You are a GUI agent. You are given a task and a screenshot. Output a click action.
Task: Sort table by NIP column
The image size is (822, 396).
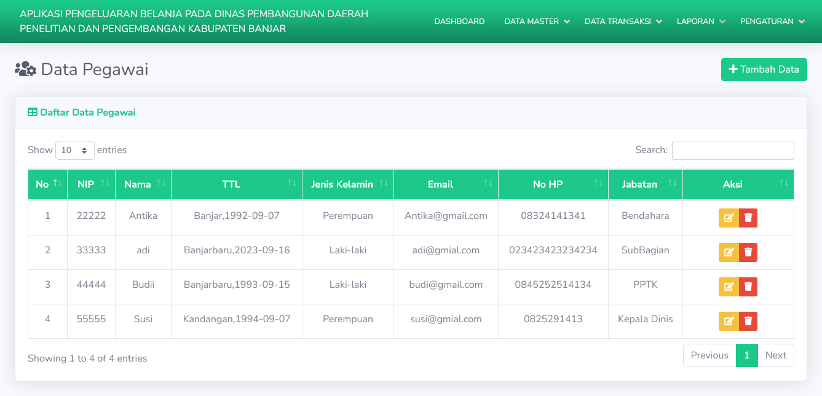(92, 184)
